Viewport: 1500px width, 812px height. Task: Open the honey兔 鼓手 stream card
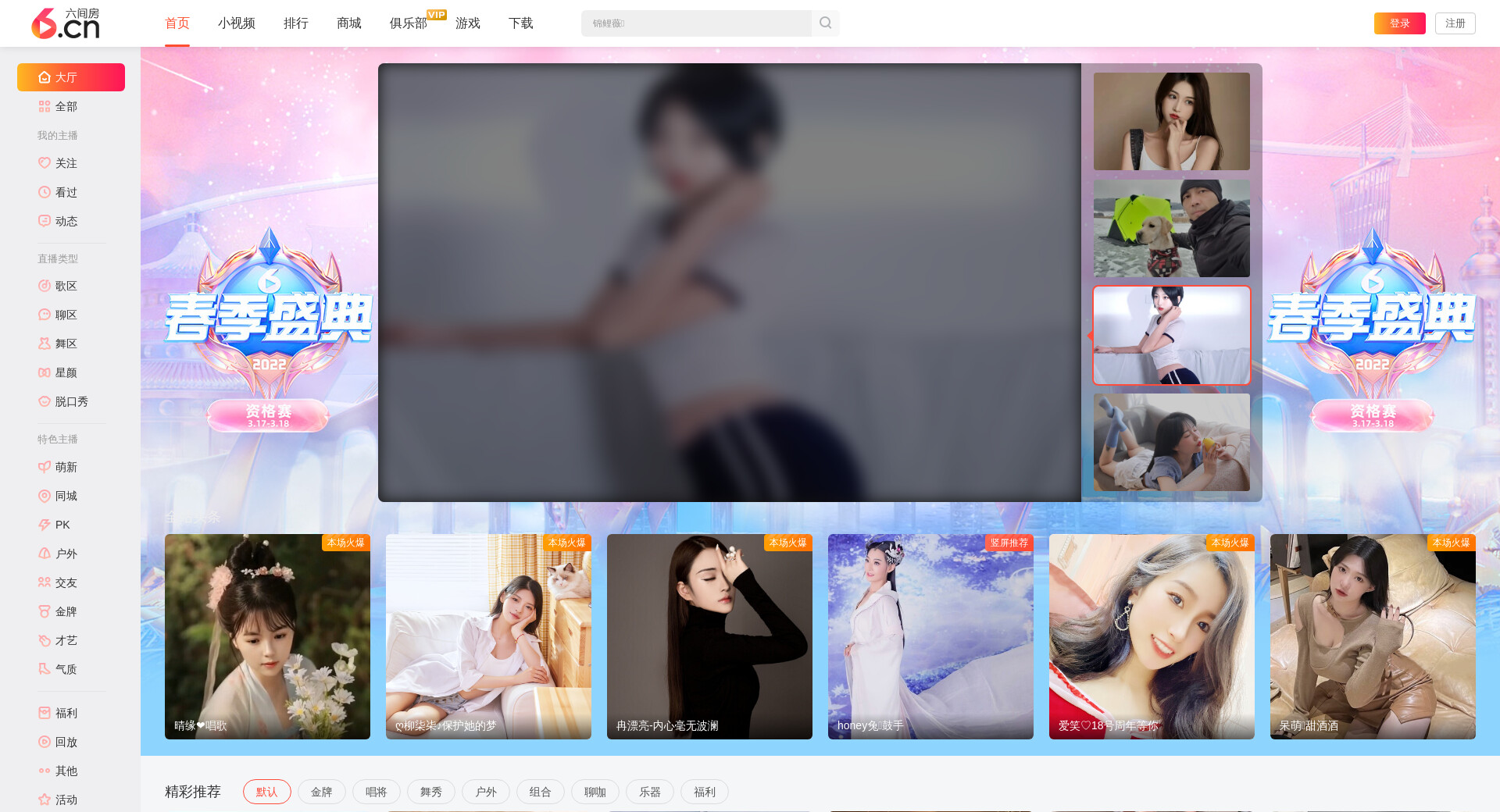pyautogui.click(x=930, y=636)
